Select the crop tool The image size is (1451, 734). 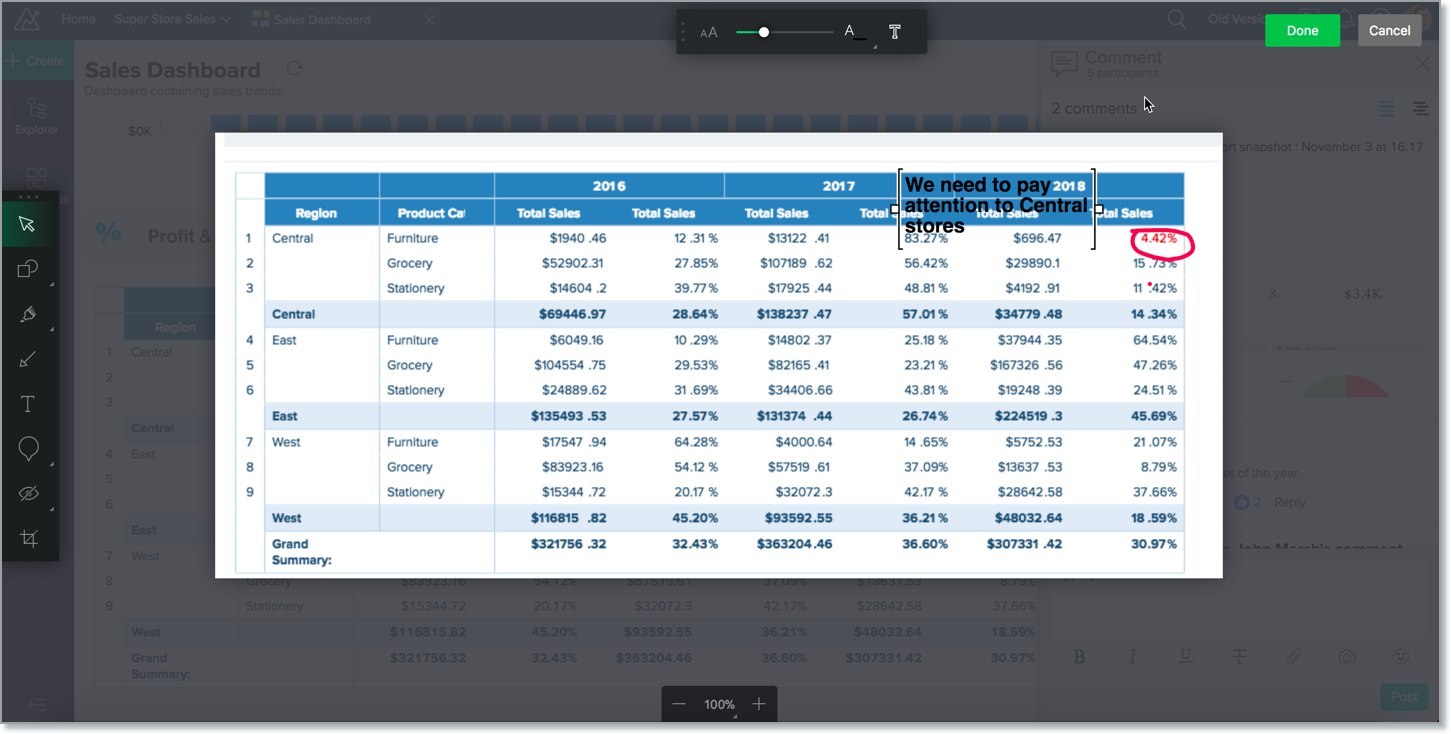(x=28, y=539)
